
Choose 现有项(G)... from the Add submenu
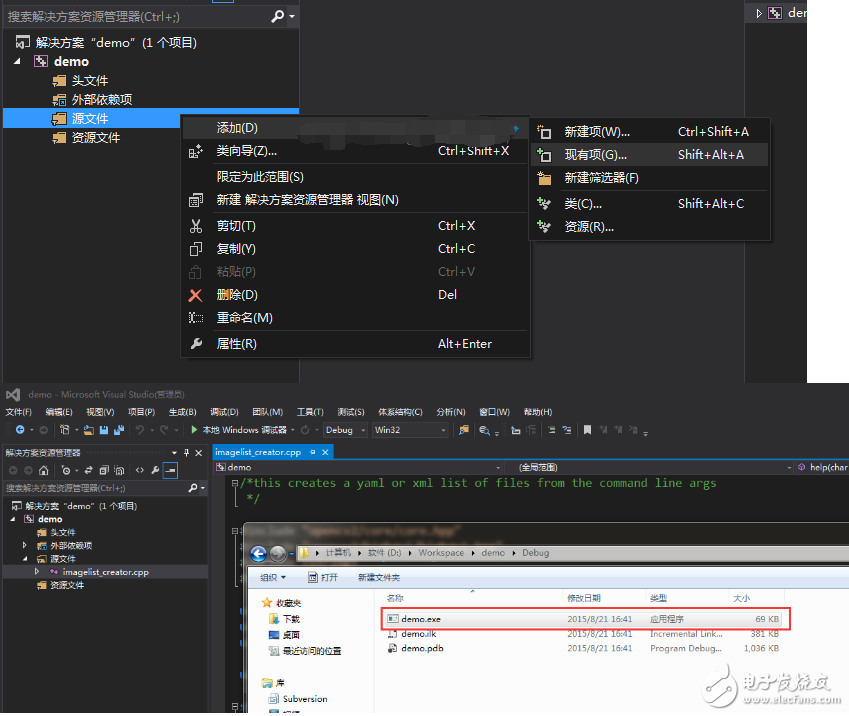tap(595, 155)
